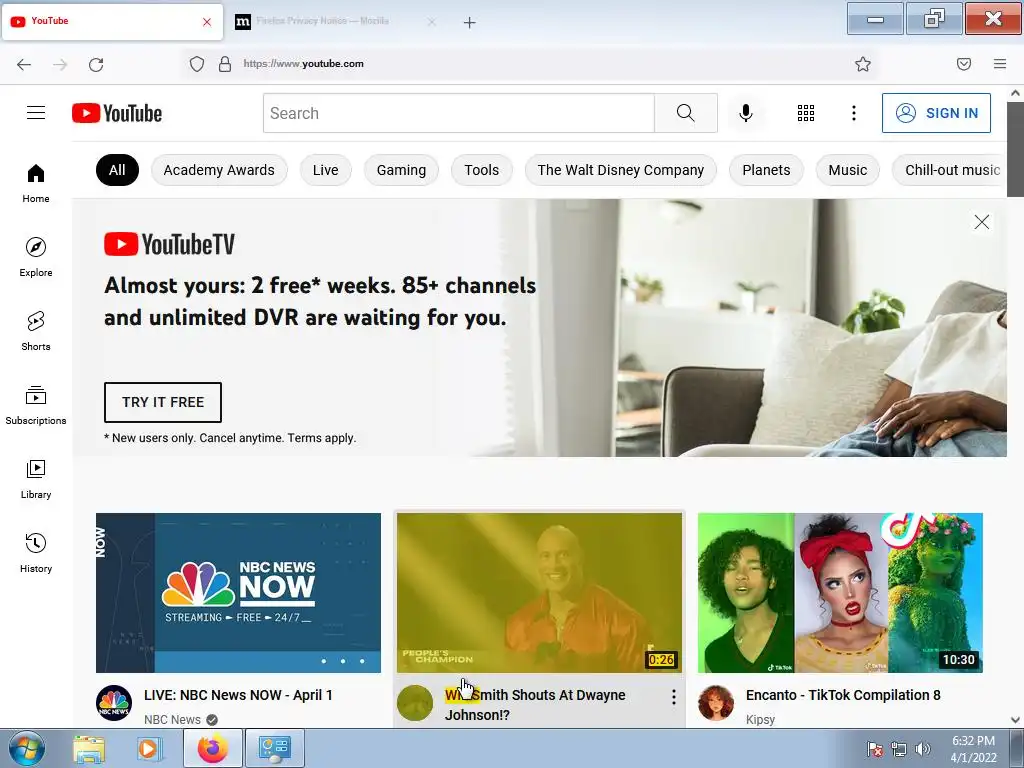Open the Windows Start menu
The width and height of the screenshot is (1024, 768).
[x=26, y=748]
